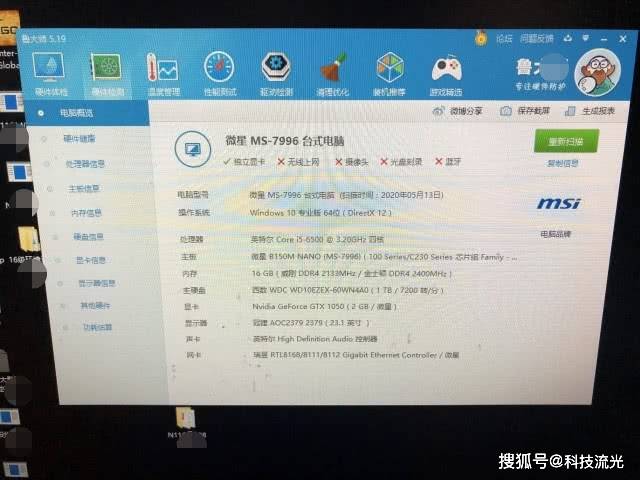Open 温度管理 temperature management
640x480 pixels.
point(163,74)
